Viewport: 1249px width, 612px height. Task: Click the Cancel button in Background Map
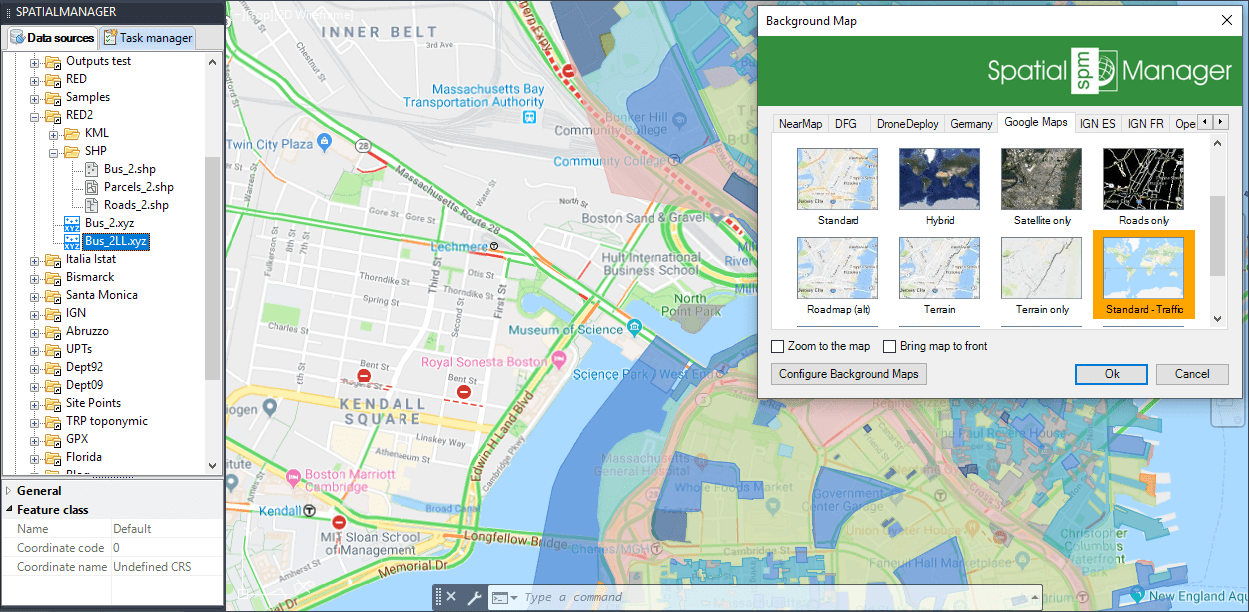coord(1192,374)
